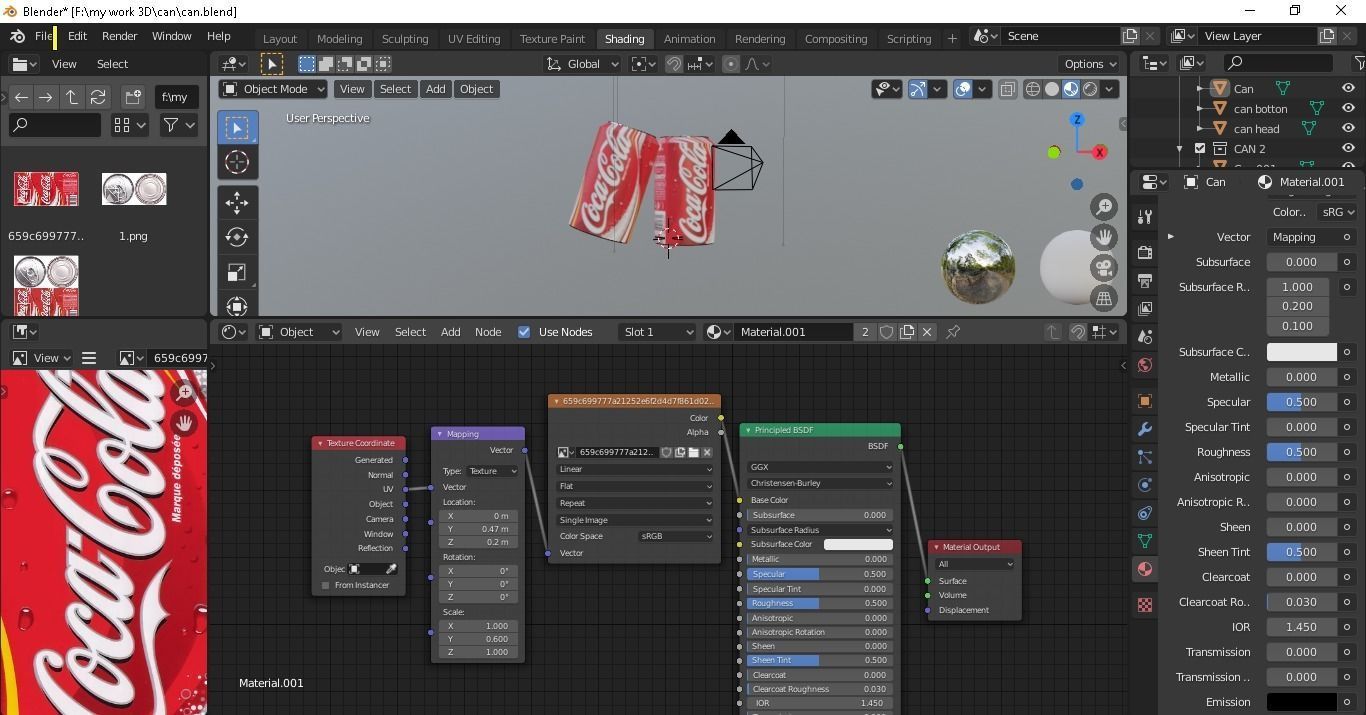Image resolution: width=1366 pixels, height=715 pixels.
Task: Select the Select Box tool in viewport
Action: (237, 128)
